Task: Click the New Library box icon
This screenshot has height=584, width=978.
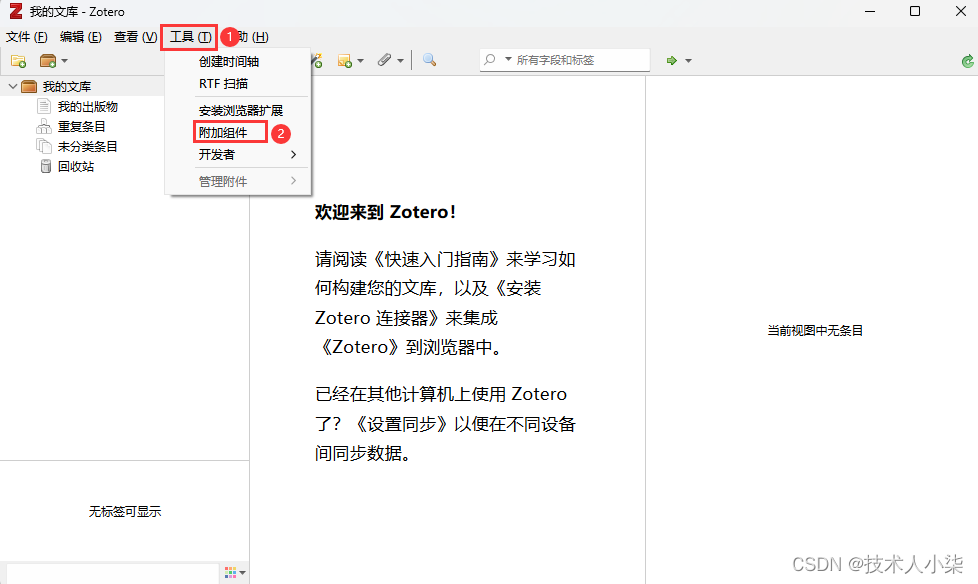Action: [x=48, y=61]
